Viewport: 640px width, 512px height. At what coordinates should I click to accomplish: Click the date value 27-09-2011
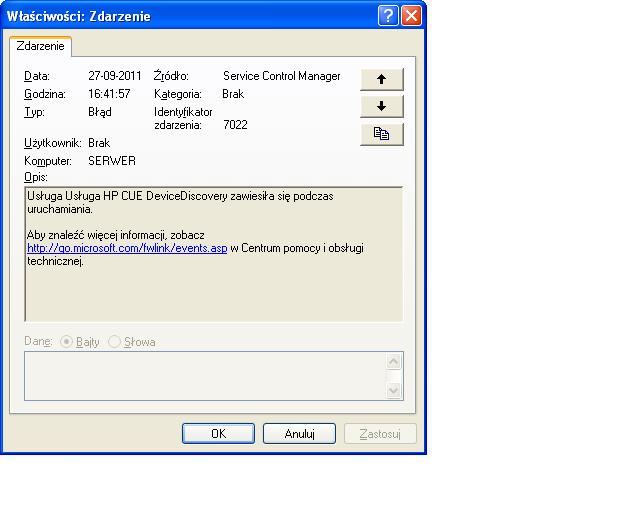click(115, 76)
